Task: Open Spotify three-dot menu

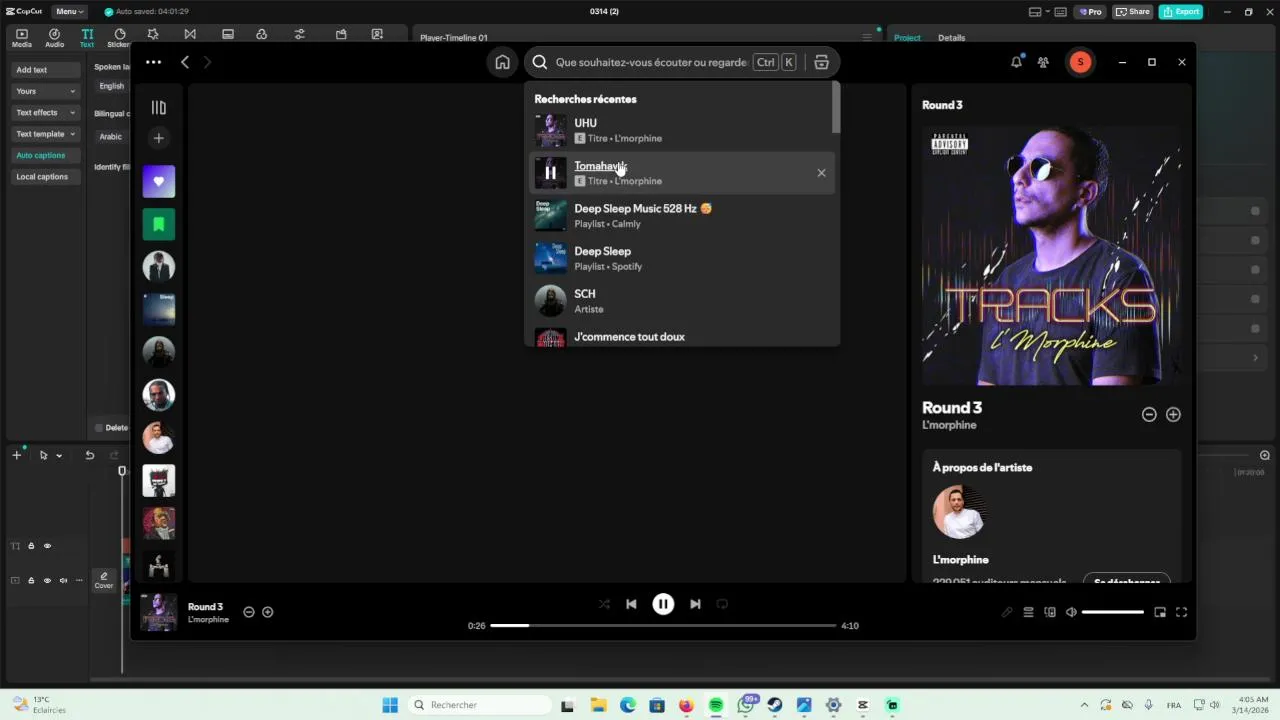Action: click(x=153, y=62)
